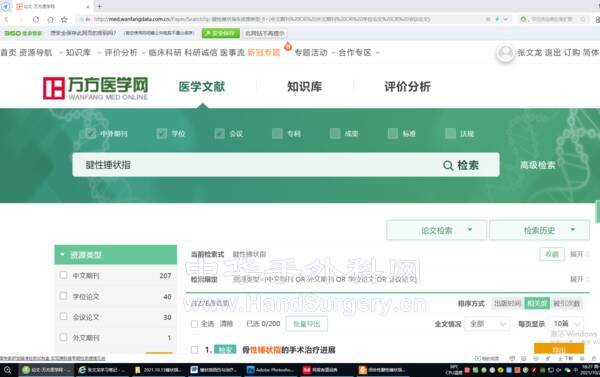Image resolution: width=600 pixels, height=377 pixels.
Task: Click 清除 to clear selection
Action: click(x=227, y=324)
